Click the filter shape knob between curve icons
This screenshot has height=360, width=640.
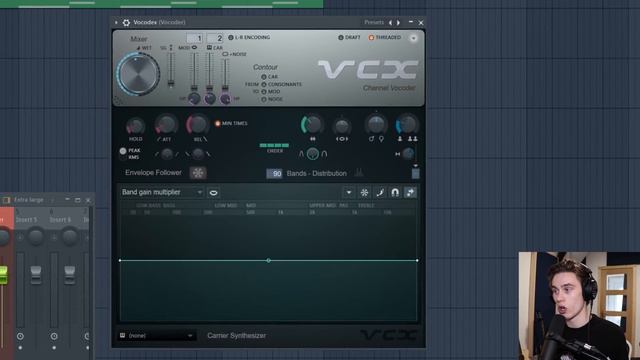[x=313, y=154]
